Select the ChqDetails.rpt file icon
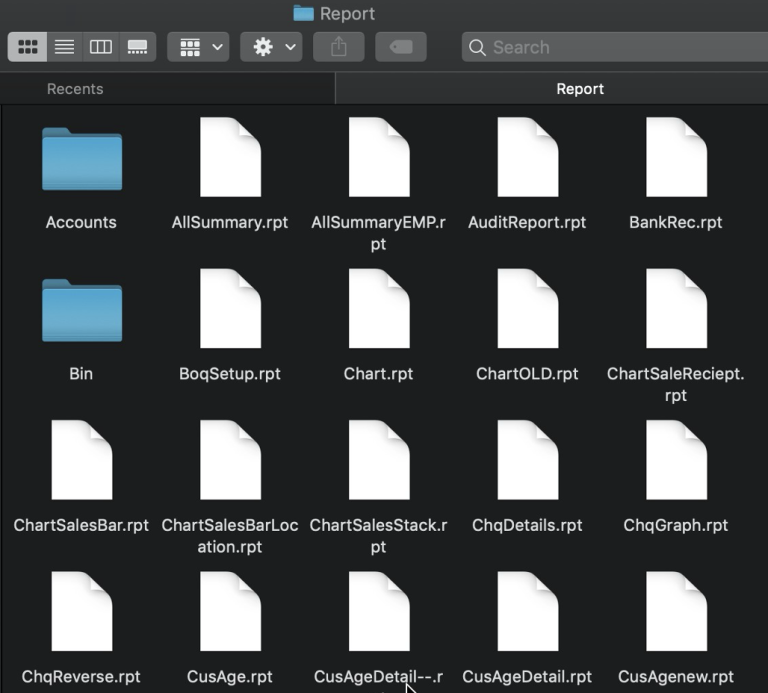 tap(528, 459)
